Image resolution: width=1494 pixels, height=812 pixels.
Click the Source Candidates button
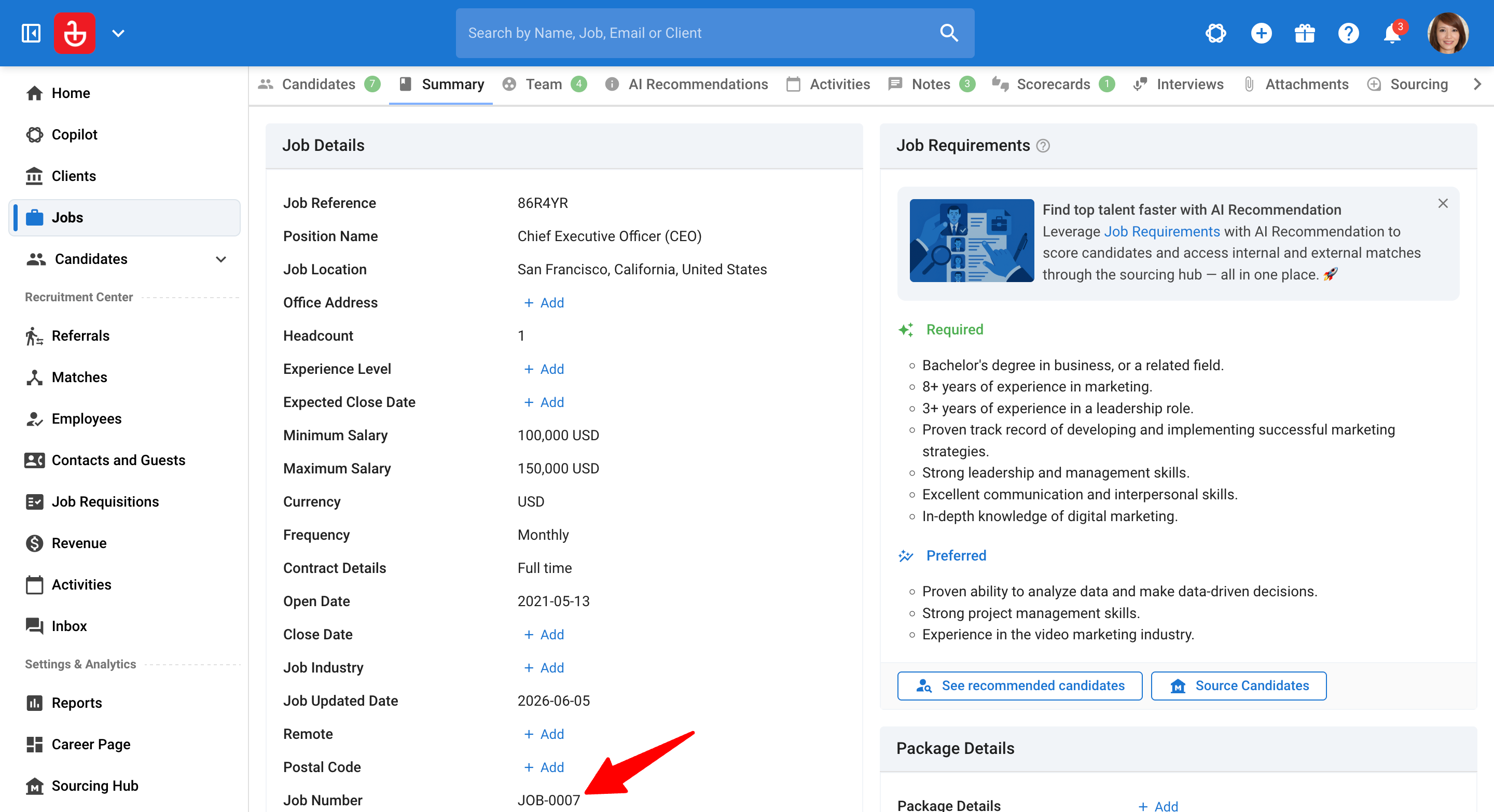(1238, 685)
